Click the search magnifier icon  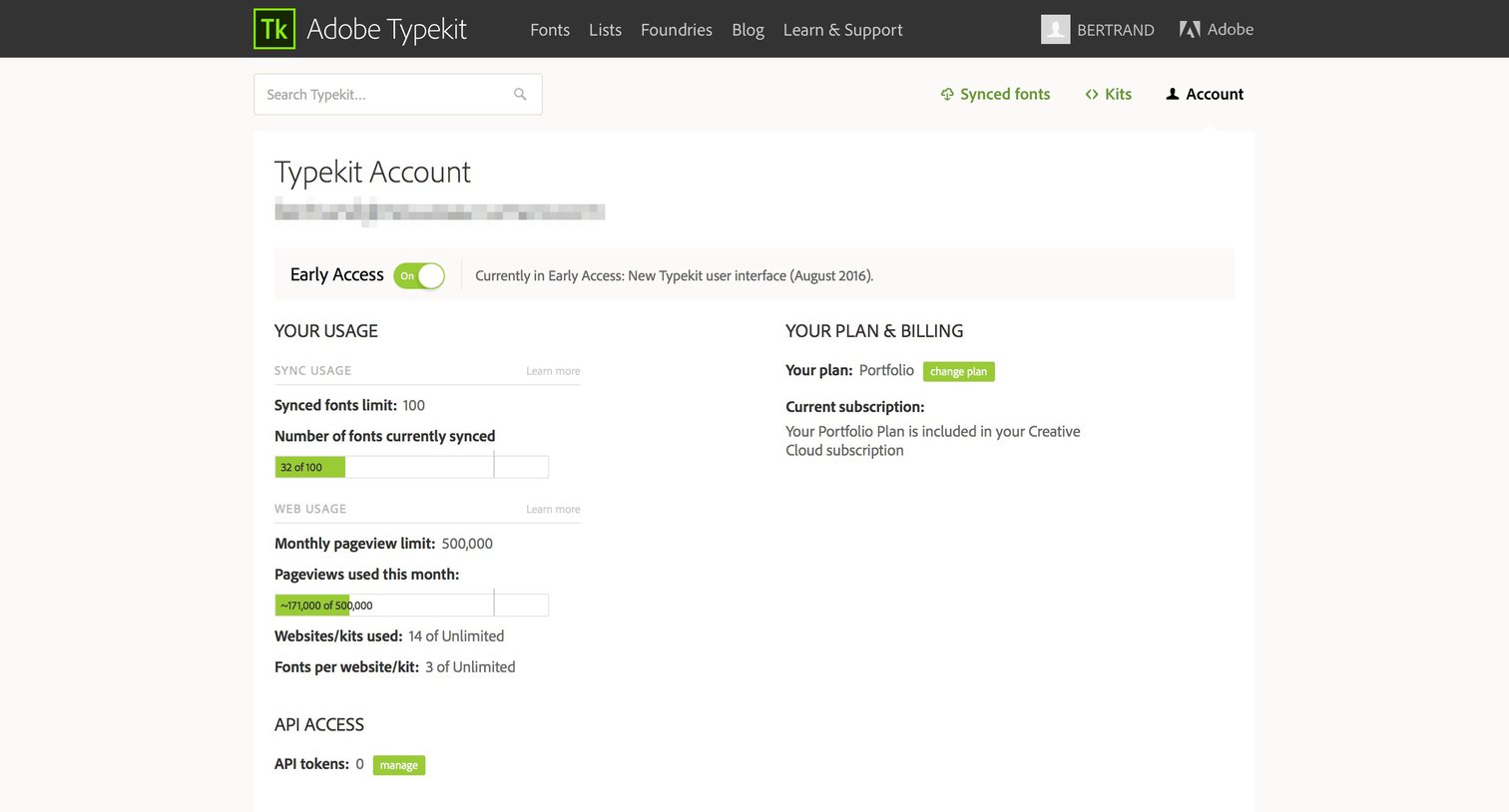click(x=520, y=94)
